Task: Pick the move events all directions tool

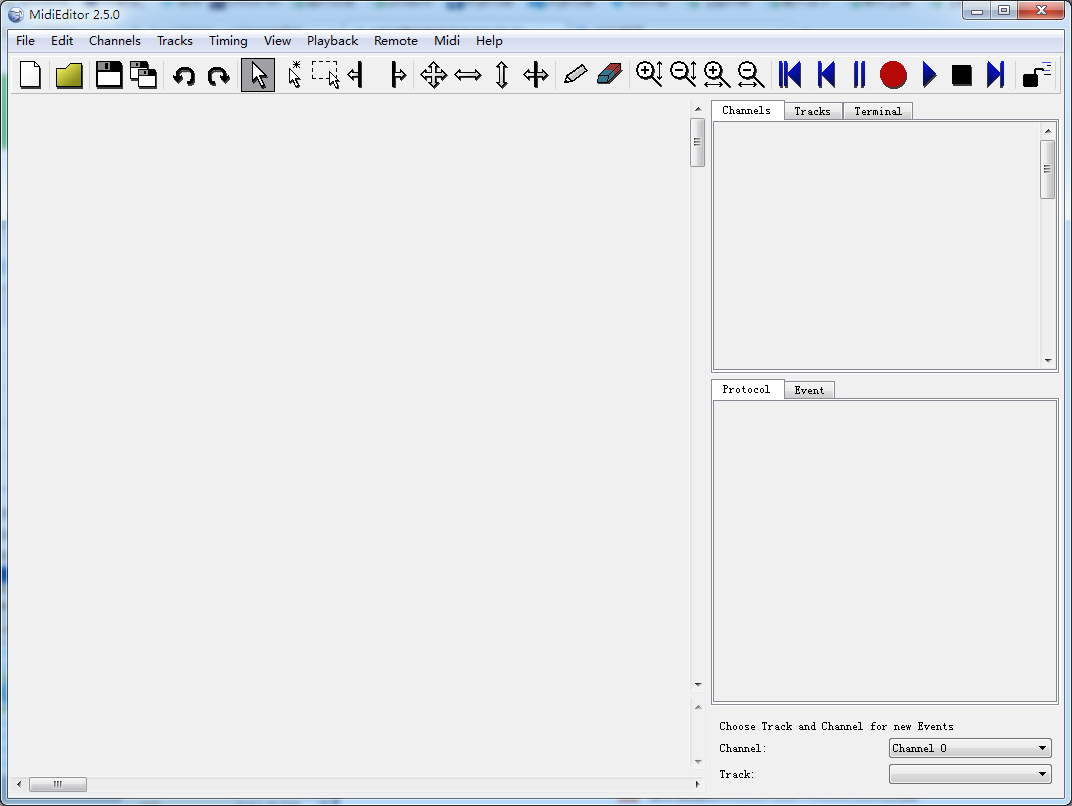Action: coord(433,75)
